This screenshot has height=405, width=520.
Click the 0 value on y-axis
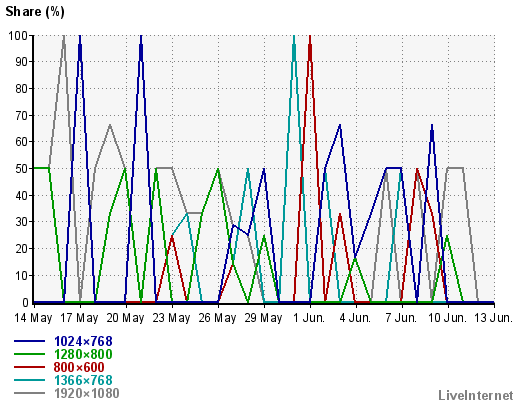pyautogui.click(x=26, y=302)
